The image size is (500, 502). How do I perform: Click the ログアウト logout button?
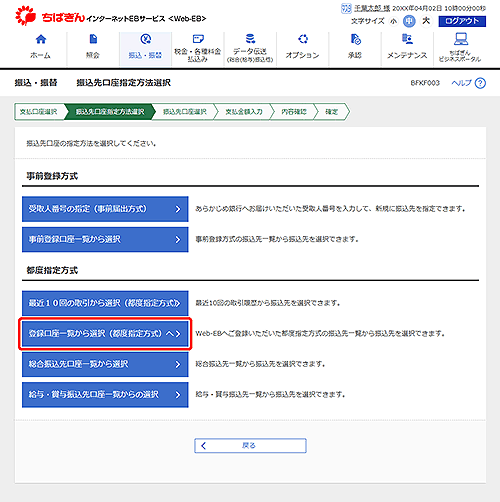(x=462, y=21)
